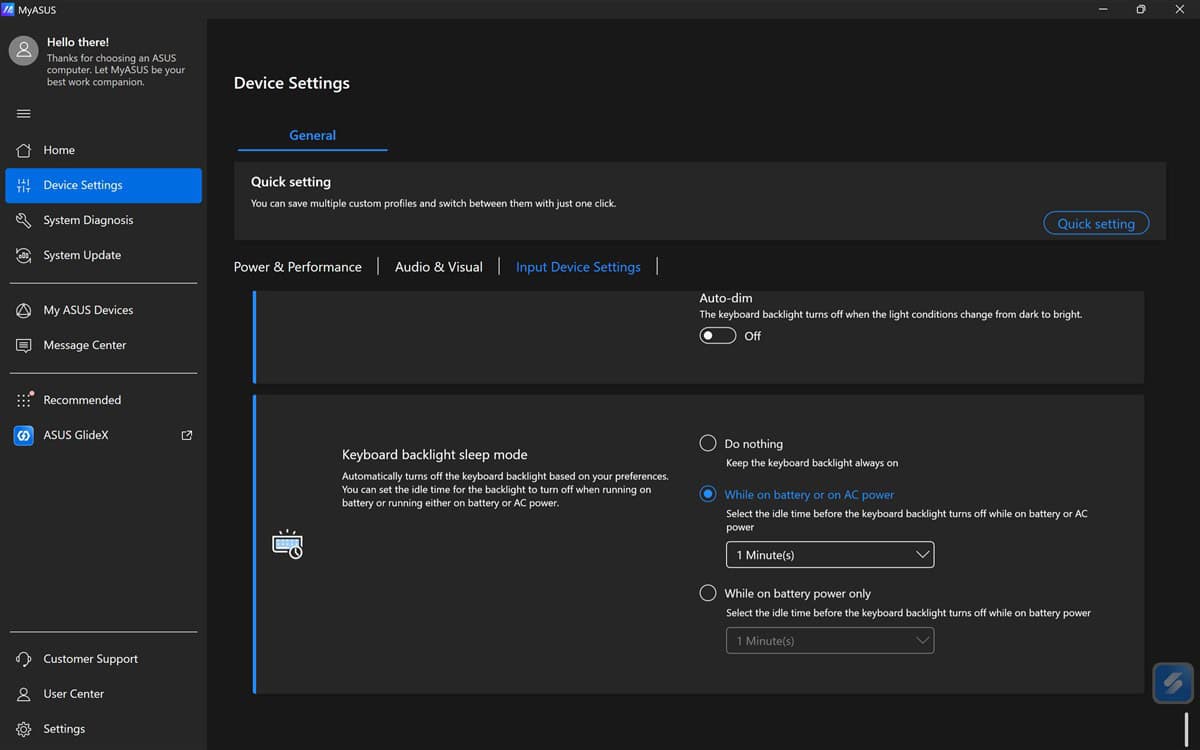Open Customer Support headset icon
Screen dimensions: 1200x750
24,659
